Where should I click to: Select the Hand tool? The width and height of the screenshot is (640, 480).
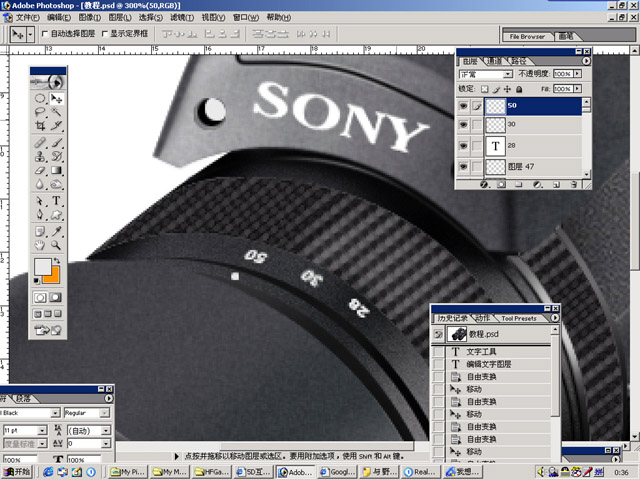(x=40, y=245)
